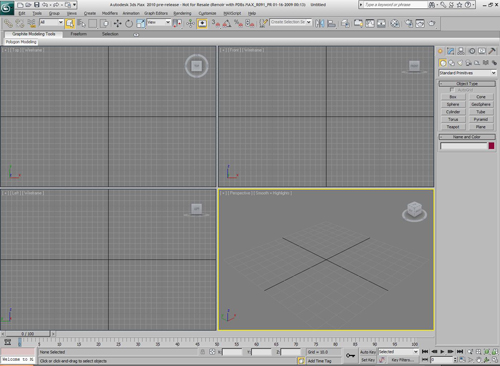Screen dimensions: 500x366
Task: Open the Modify panel tab icon
Action: click(x=450, y=51)
